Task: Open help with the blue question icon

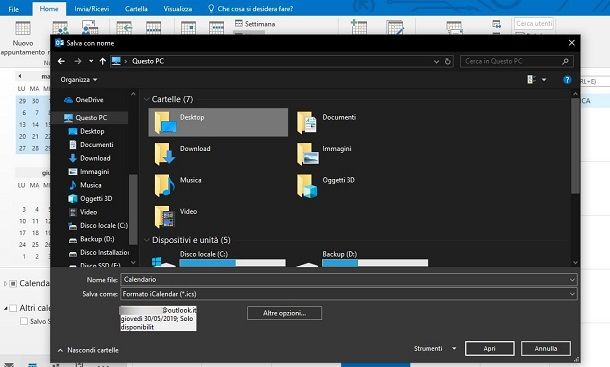Action: click(567, 80)
